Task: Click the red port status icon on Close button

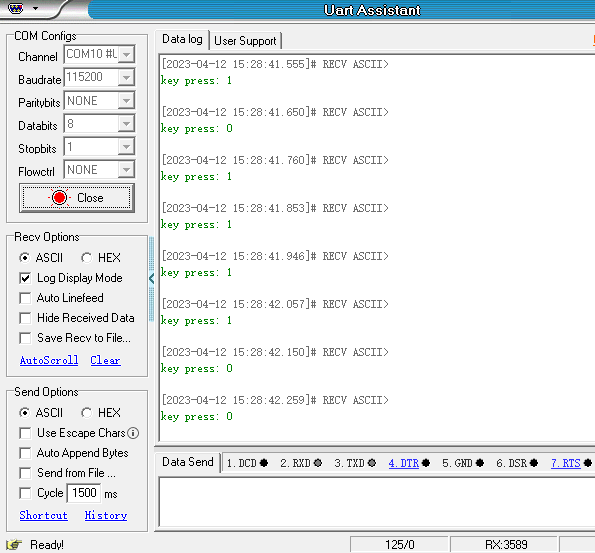Action: point(59,197)
